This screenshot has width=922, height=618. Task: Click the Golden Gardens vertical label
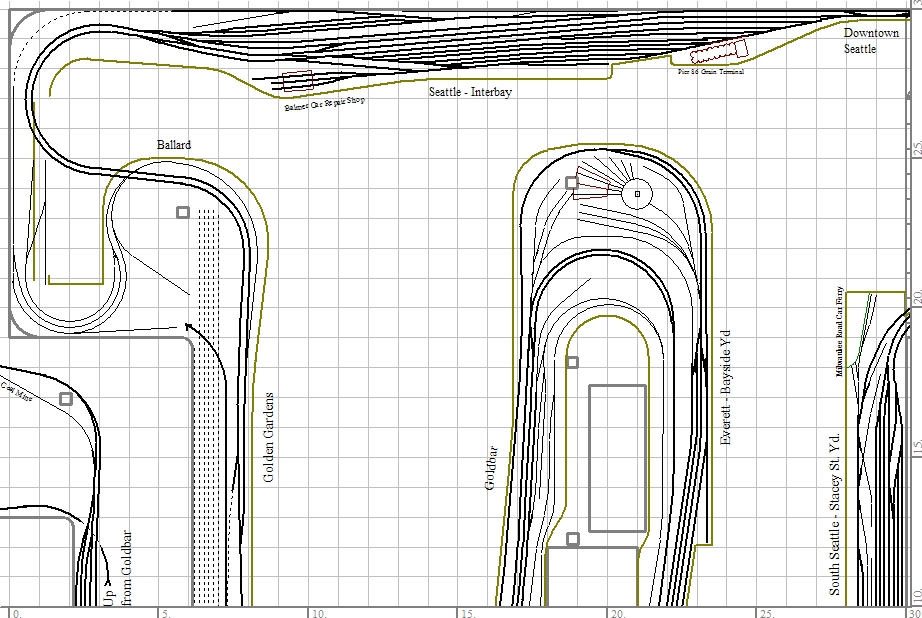pos(268,437)
